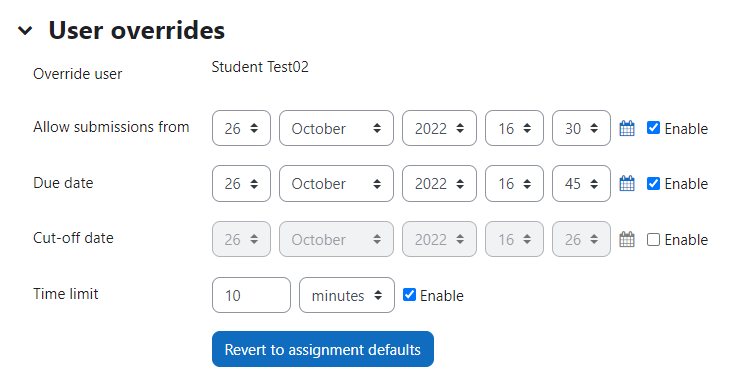This screenshot has width=741, height=378.
Task: Open calendar picker for Due date
Action: pyautogui.click(x=627, y=183)
